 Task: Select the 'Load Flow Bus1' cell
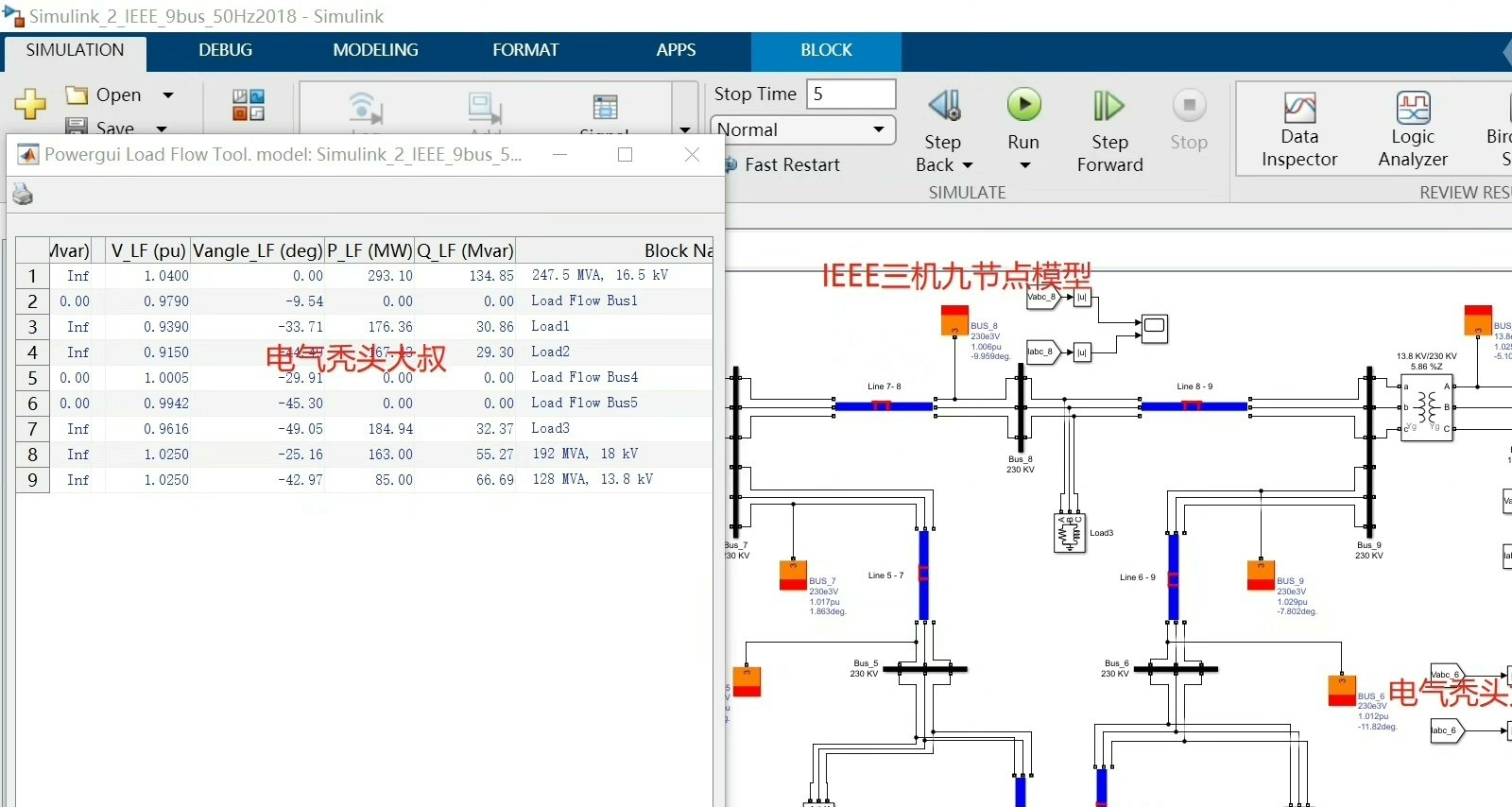click(615, 301)
